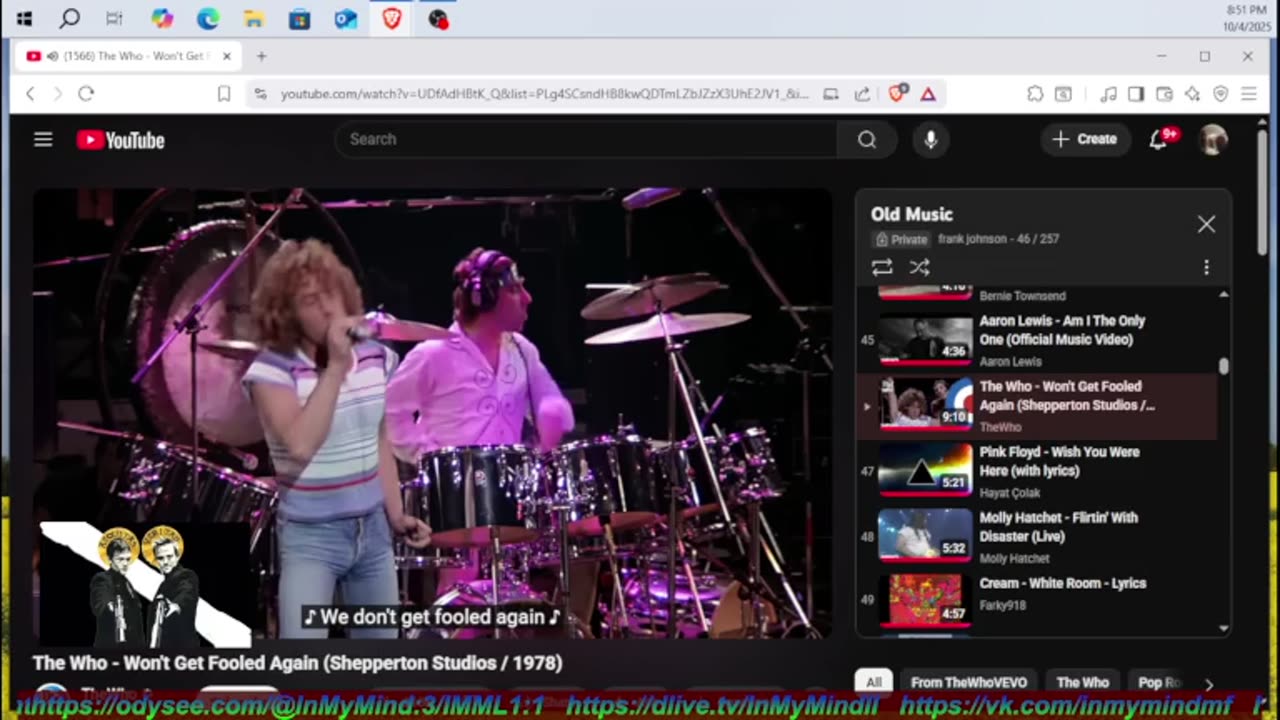This screenshot has height=720, width=1280.
Task: Open site settings icon in address bar
Action: click(260, 94)
